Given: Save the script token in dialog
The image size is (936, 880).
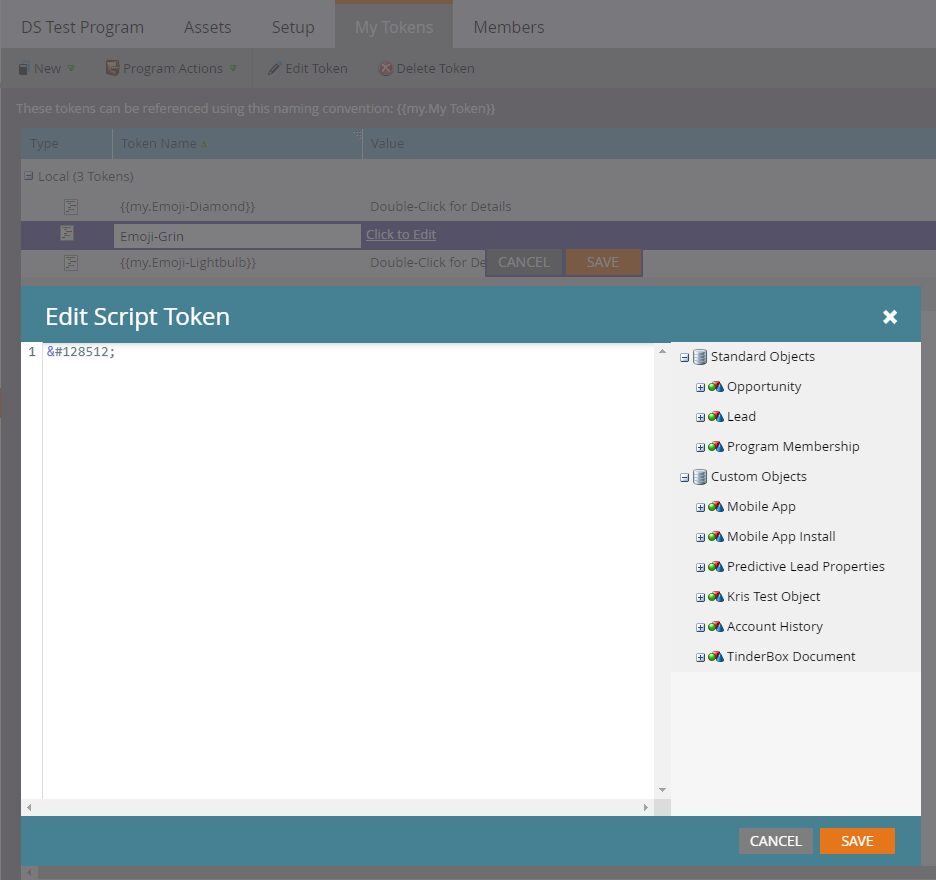Looking at the screenshot, I should (x=856, y=841).
